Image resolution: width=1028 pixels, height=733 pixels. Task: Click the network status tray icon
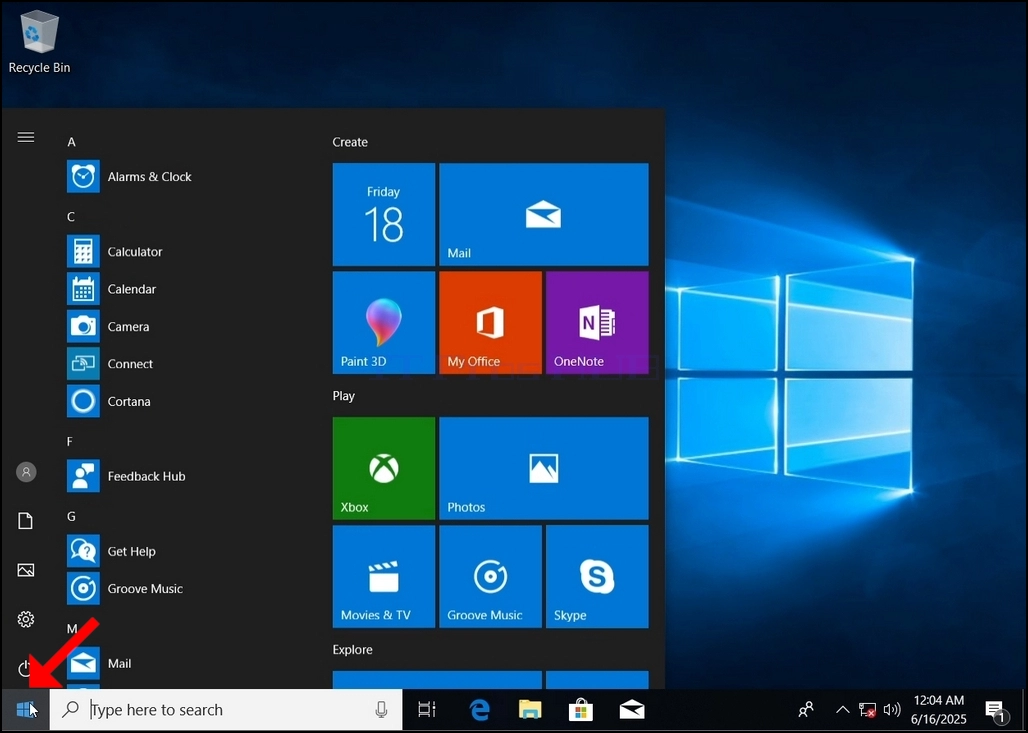[867, 710]
